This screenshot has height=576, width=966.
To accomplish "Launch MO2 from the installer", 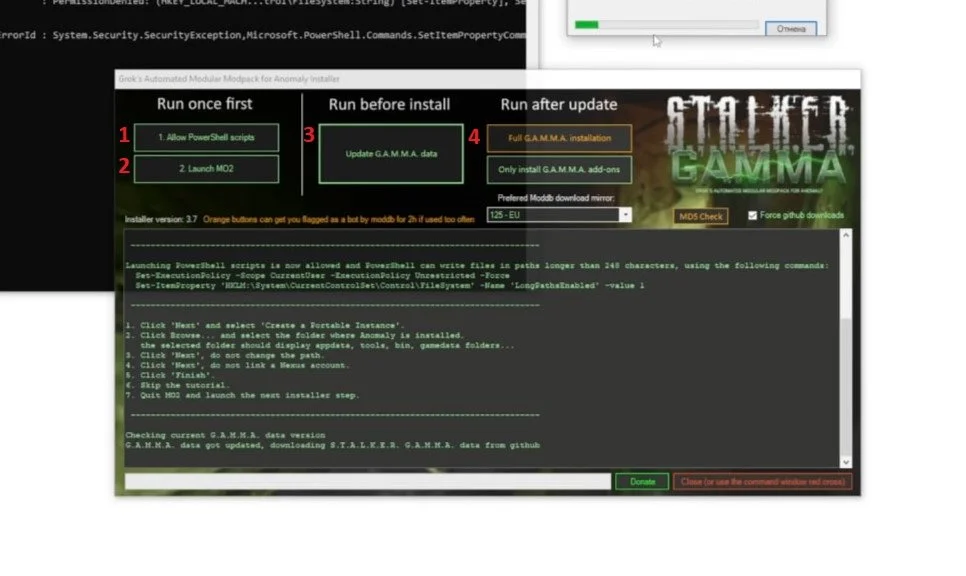I will (x=206, y=169).
